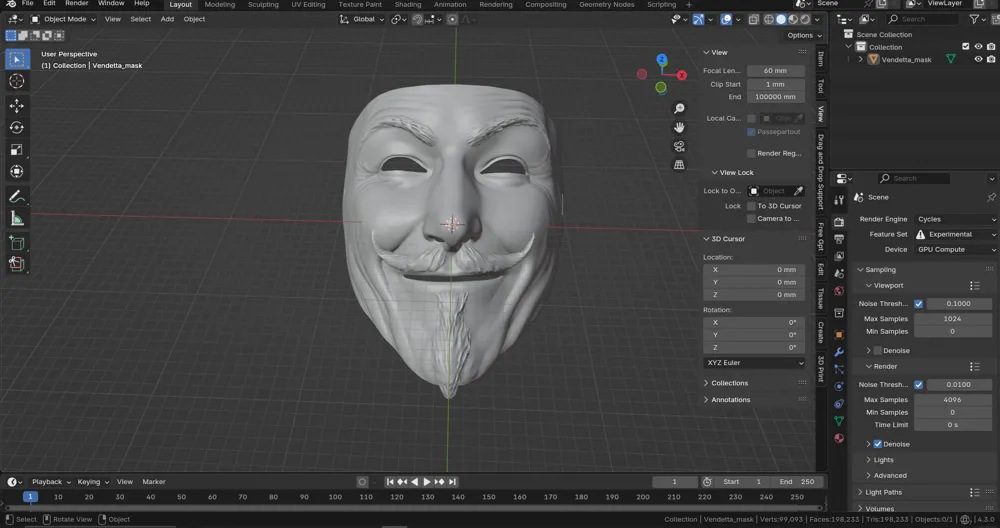Click the current frame marker at 1
Viewport: 1000px width, 528px height.
(x=29, y=497)
